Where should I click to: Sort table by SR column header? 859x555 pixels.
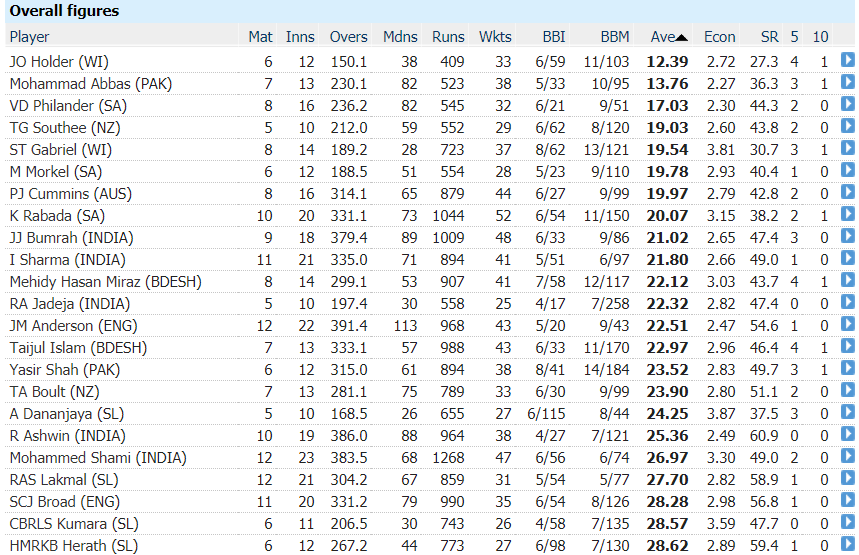pos(769,37)
